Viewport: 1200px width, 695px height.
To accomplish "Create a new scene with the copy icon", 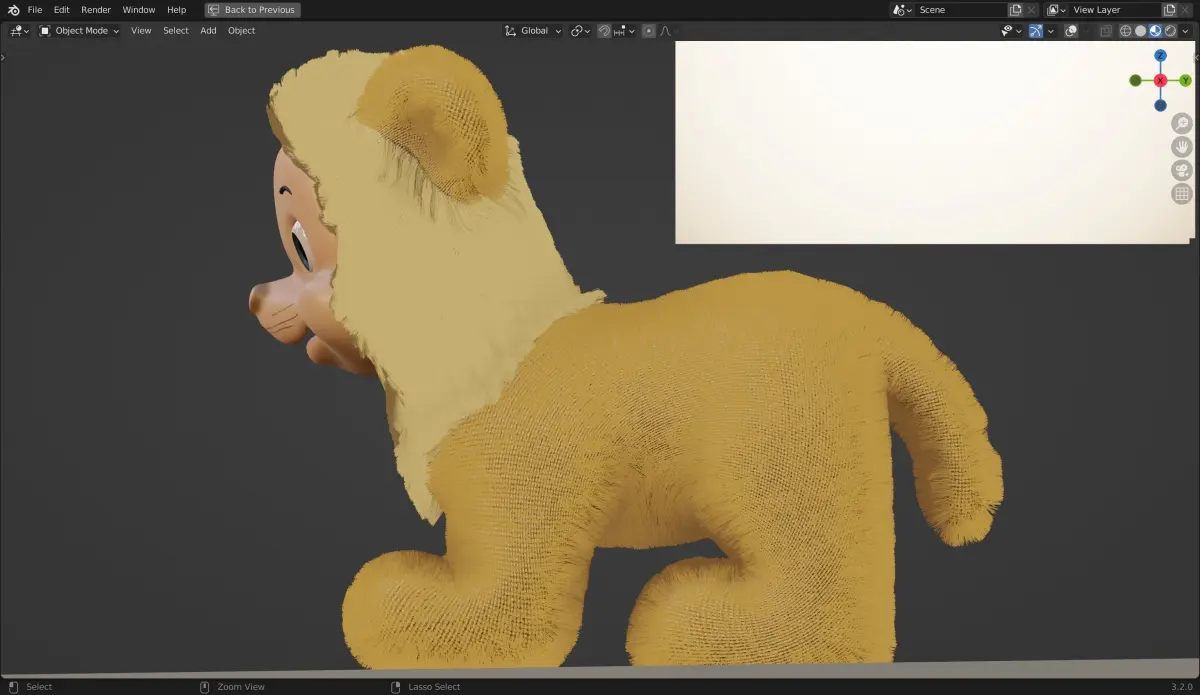I will (x=1016, y=10).
